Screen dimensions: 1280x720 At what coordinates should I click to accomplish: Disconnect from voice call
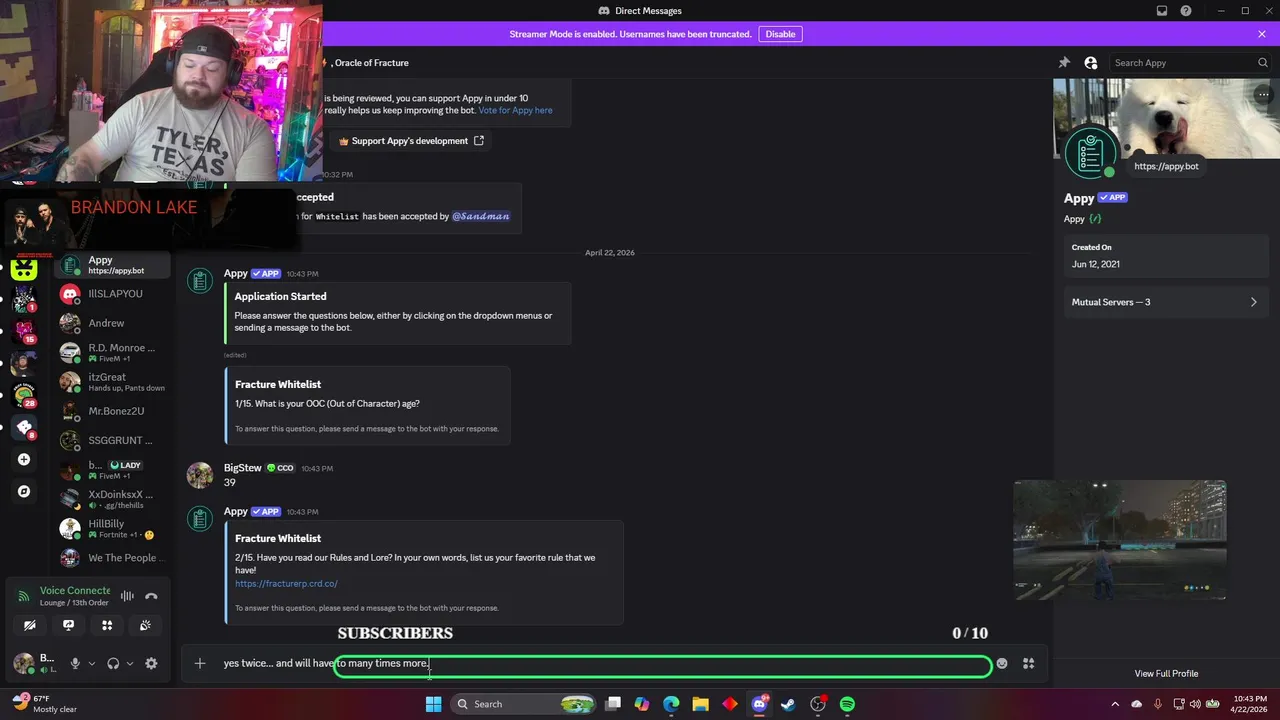coord(151,596)
